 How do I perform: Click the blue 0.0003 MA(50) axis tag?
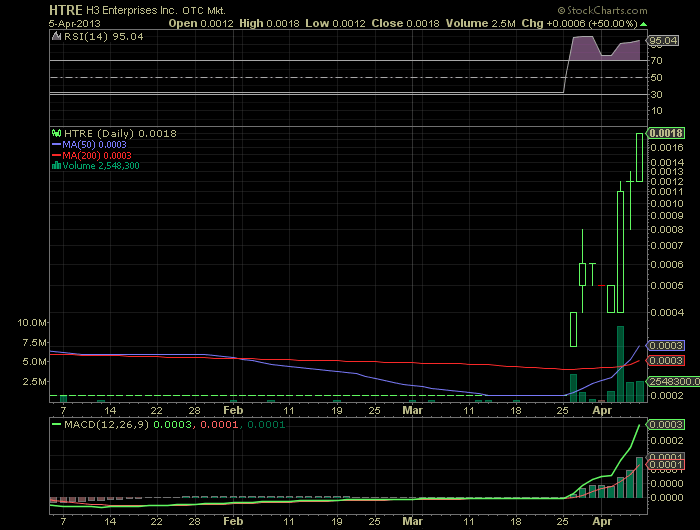[666, 346]
